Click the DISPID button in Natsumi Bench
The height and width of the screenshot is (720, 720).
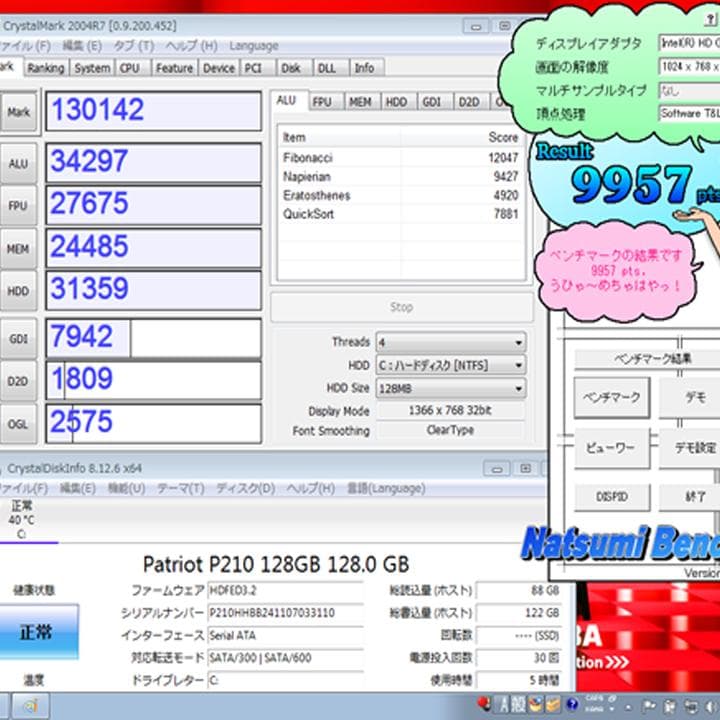tap(612, 497)
